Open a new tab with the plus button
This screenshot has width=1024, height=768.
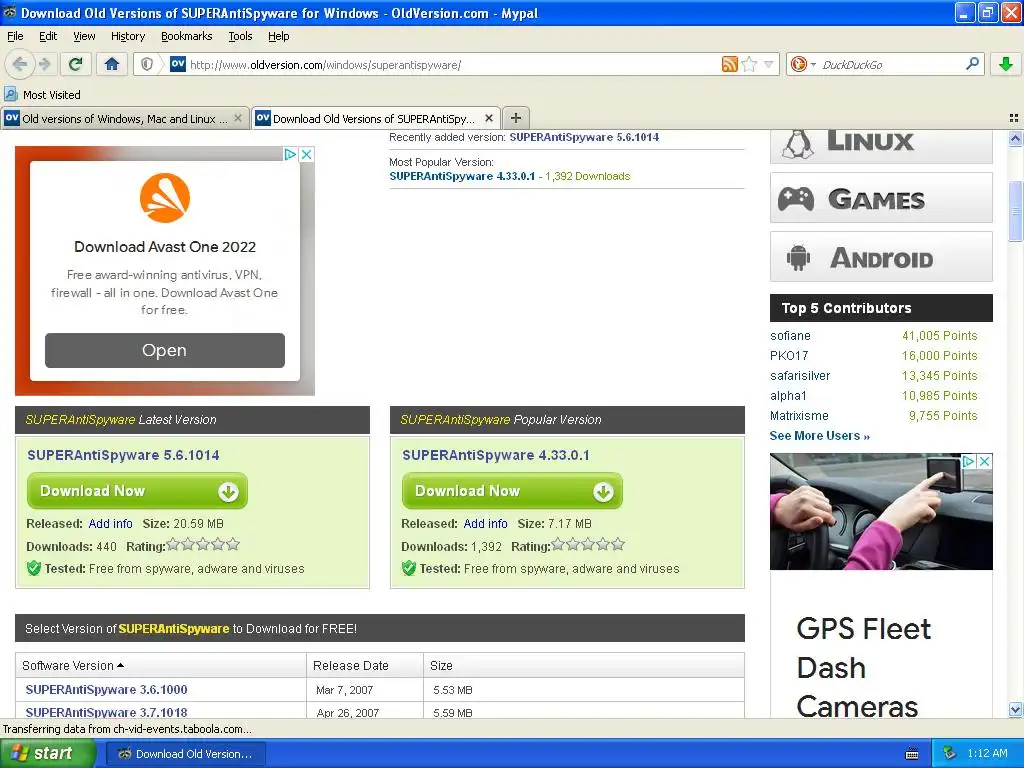pyautogui.click(x=516, y=118)
